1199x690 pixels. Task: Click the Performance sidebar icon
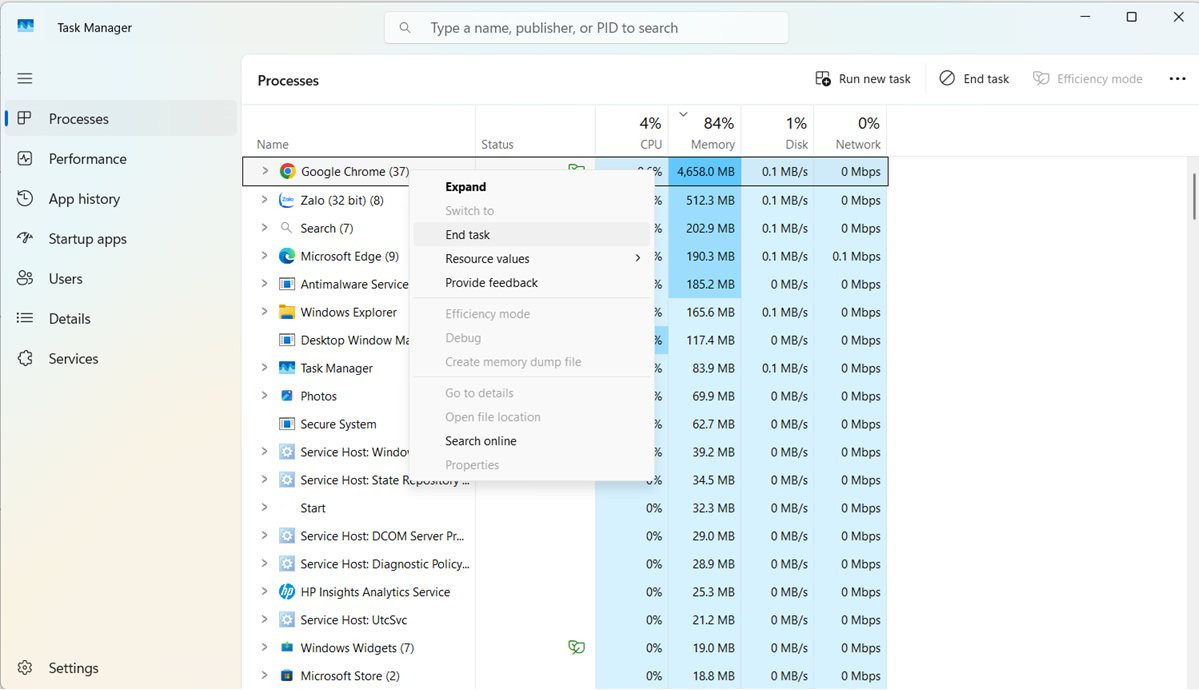24,158
